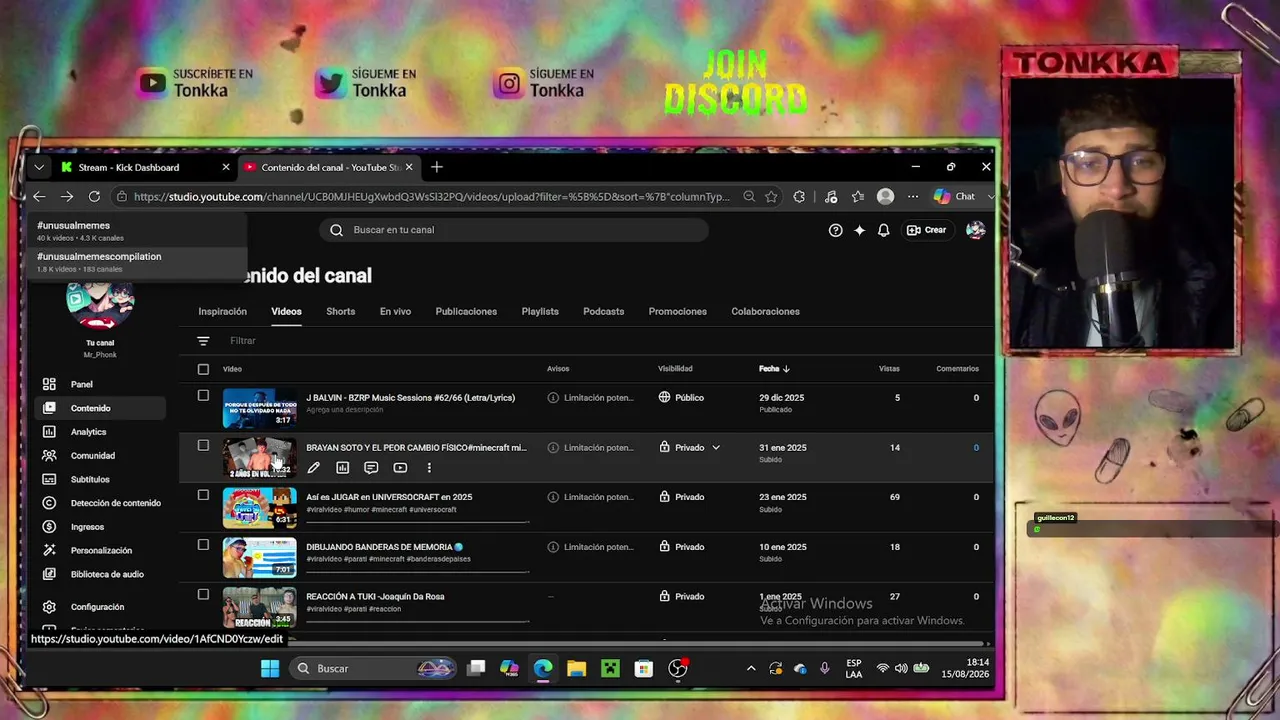Image resolution: width=1280 pixels, height=720 pixels.
Task: Open analytics icon for BRAYAN SOTO video
Action: 343,467
